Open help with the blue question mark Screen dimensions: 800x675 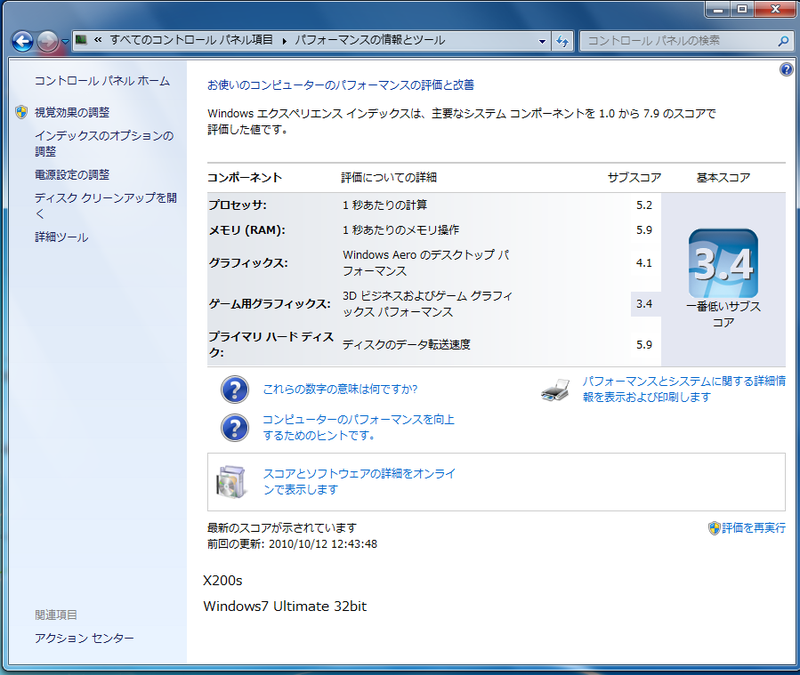click(786, 69)
